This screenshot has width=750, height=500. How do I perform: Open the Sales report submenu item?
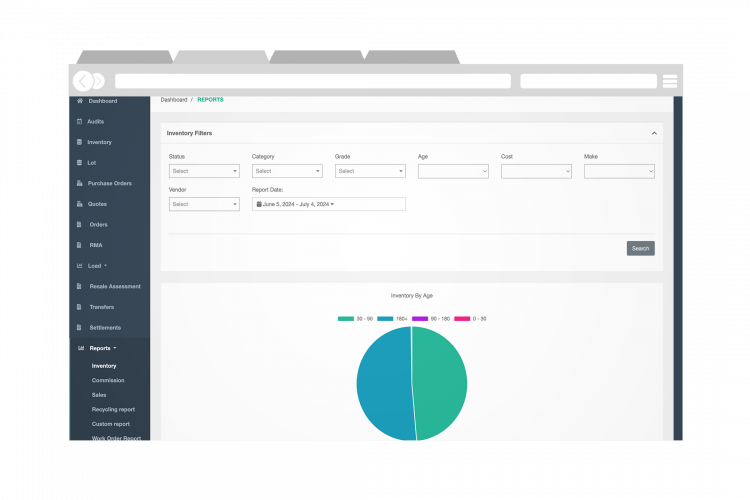(99, 395)
